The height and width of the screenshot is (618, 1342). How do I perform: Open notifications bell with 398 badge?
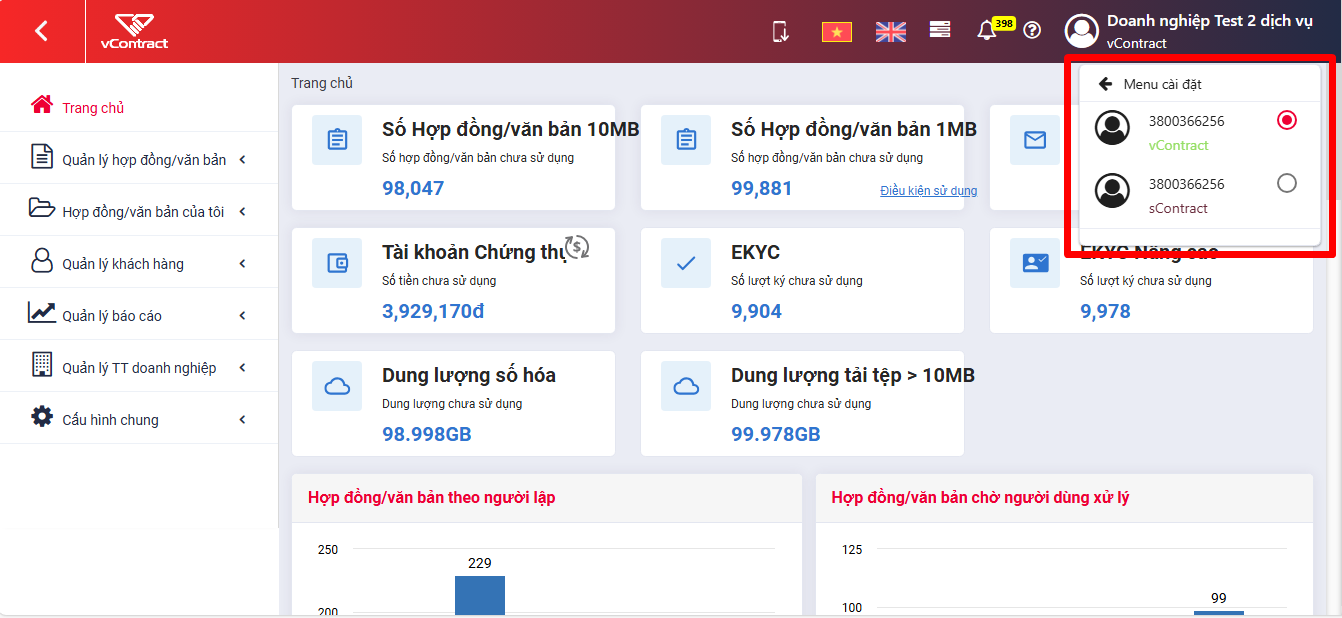point(987,31)
